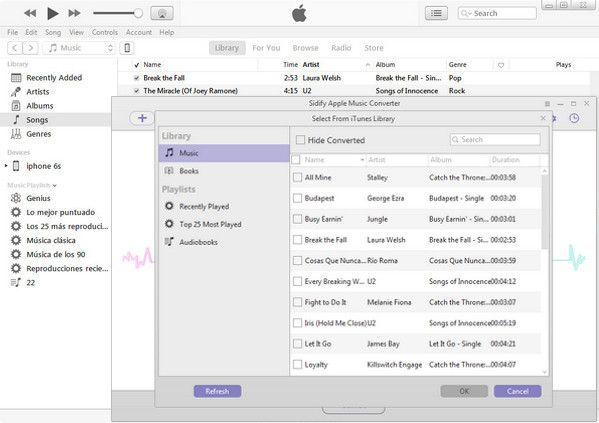This screenshot has height=423, width=599.
Task: Check the All Mine song checkbox
Action: 297,177
